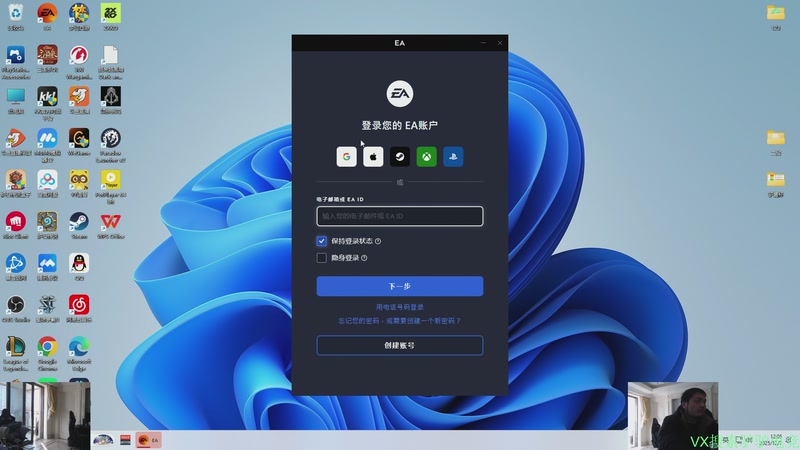The height and width of the screenshot is (450, 800).
Task: Select the Paradox Launcher desktop shortcut
Action: click(x=111, y=145)
